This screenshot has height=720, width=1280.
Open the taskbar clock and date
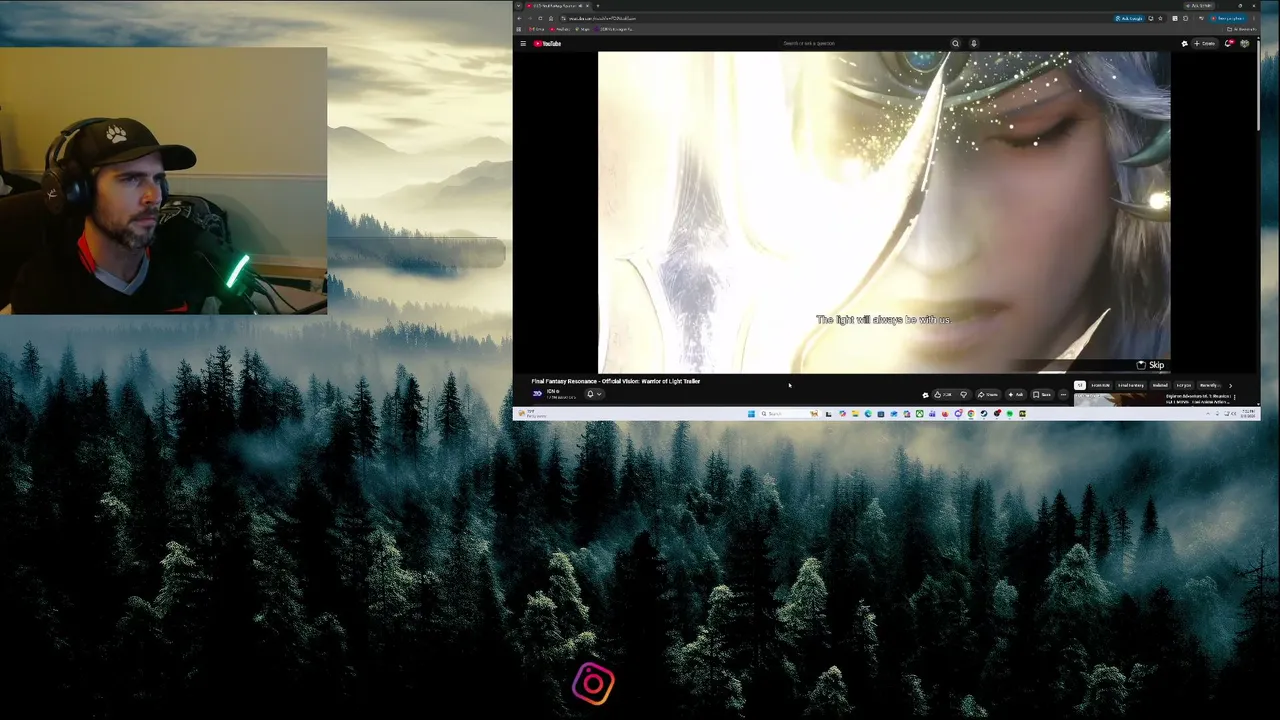click(x=1246, y=414)
